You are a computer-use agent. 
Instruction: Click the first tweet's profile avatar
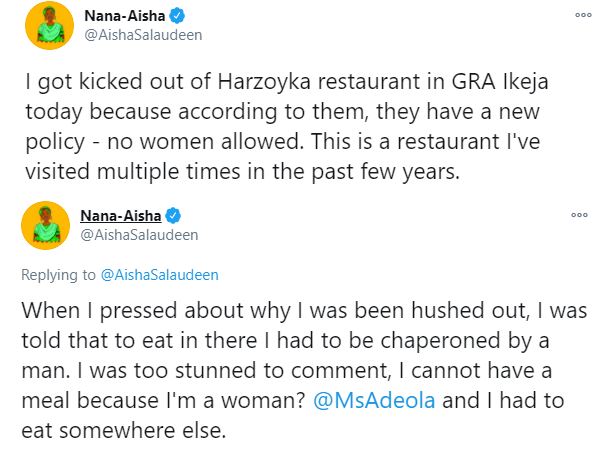pos(44,25)
